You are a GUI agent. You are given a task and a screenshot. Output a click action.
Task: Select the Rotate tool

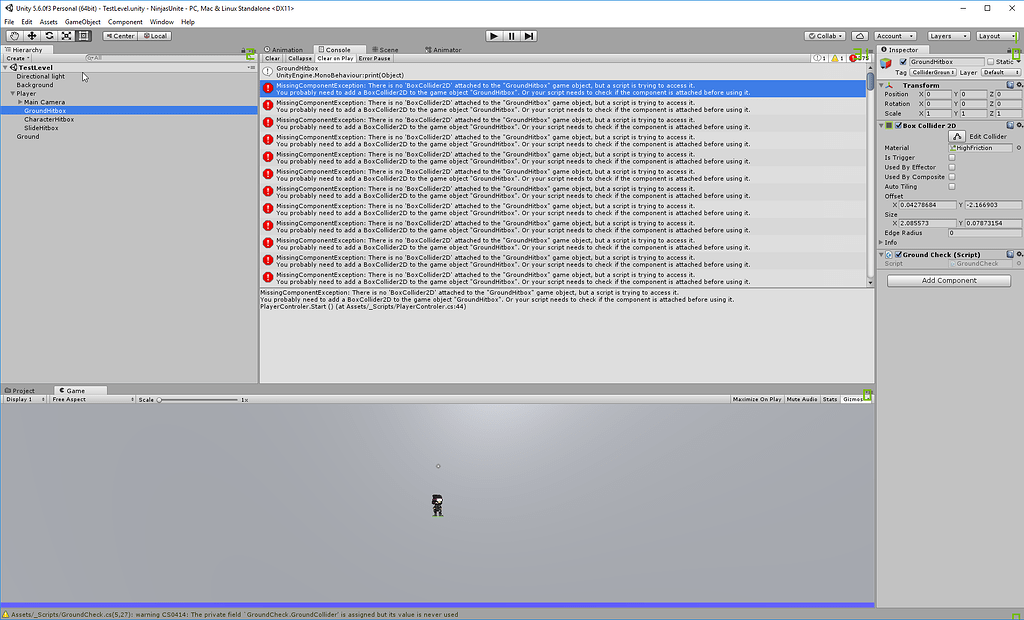48,35
